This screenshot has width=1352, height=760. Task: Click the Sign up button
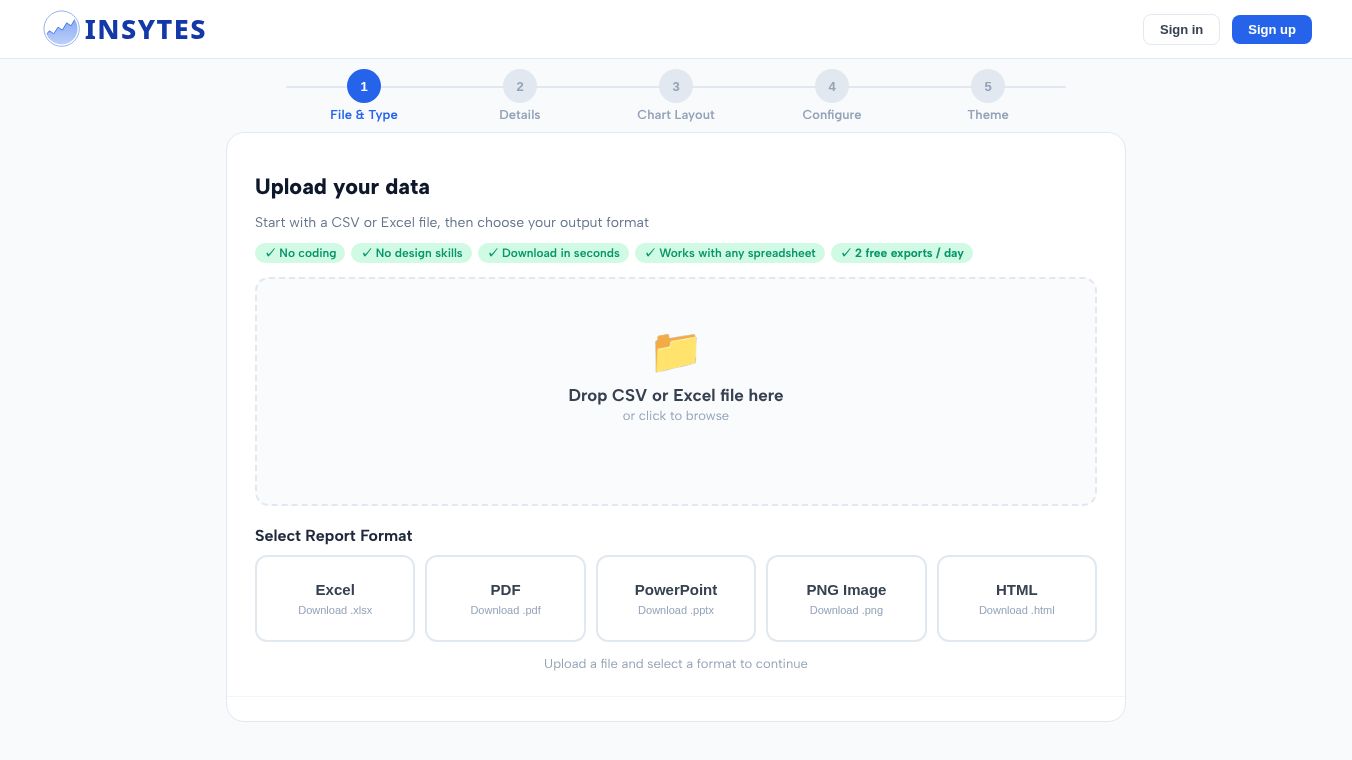[x=1272, y=29]
